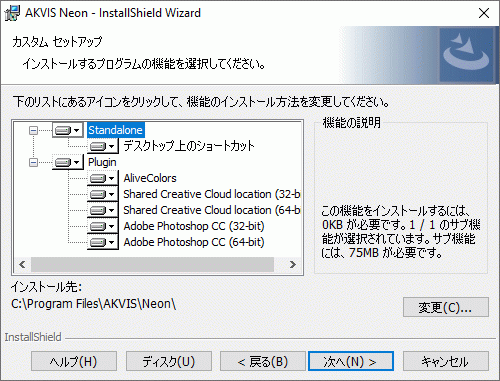
Task: Open the Adobe Photoshop CC (64-bit) drive icon dropdown
Action: point(103,242)
